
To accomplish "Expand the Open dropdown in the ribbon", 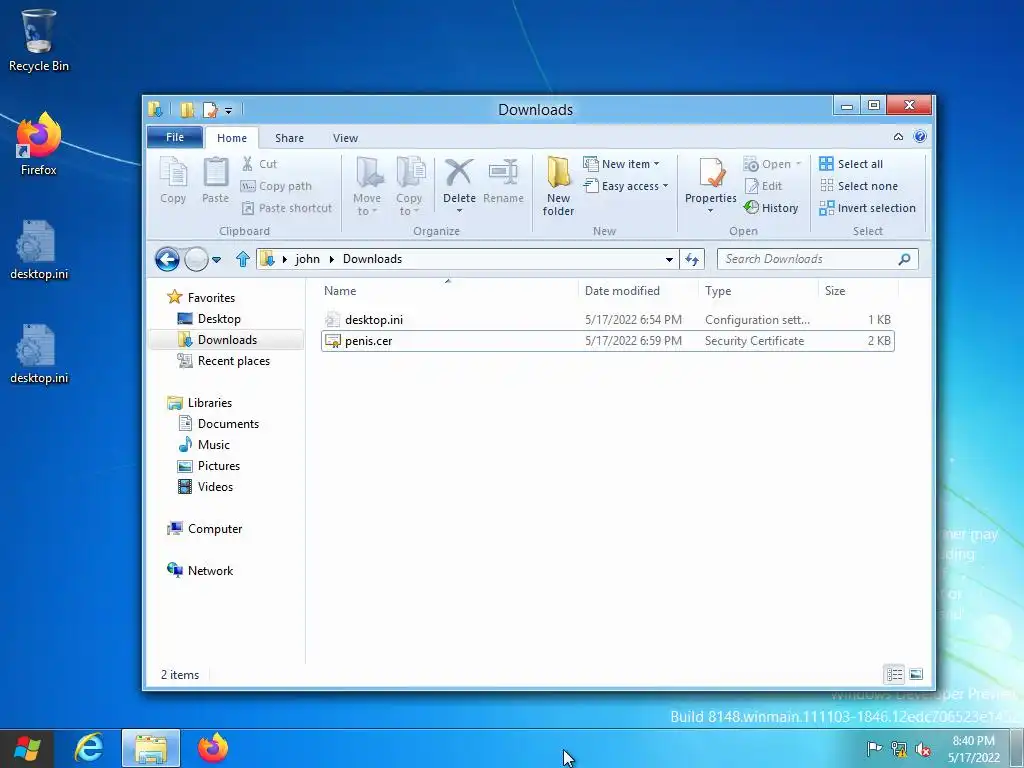I will click(798, 164).
